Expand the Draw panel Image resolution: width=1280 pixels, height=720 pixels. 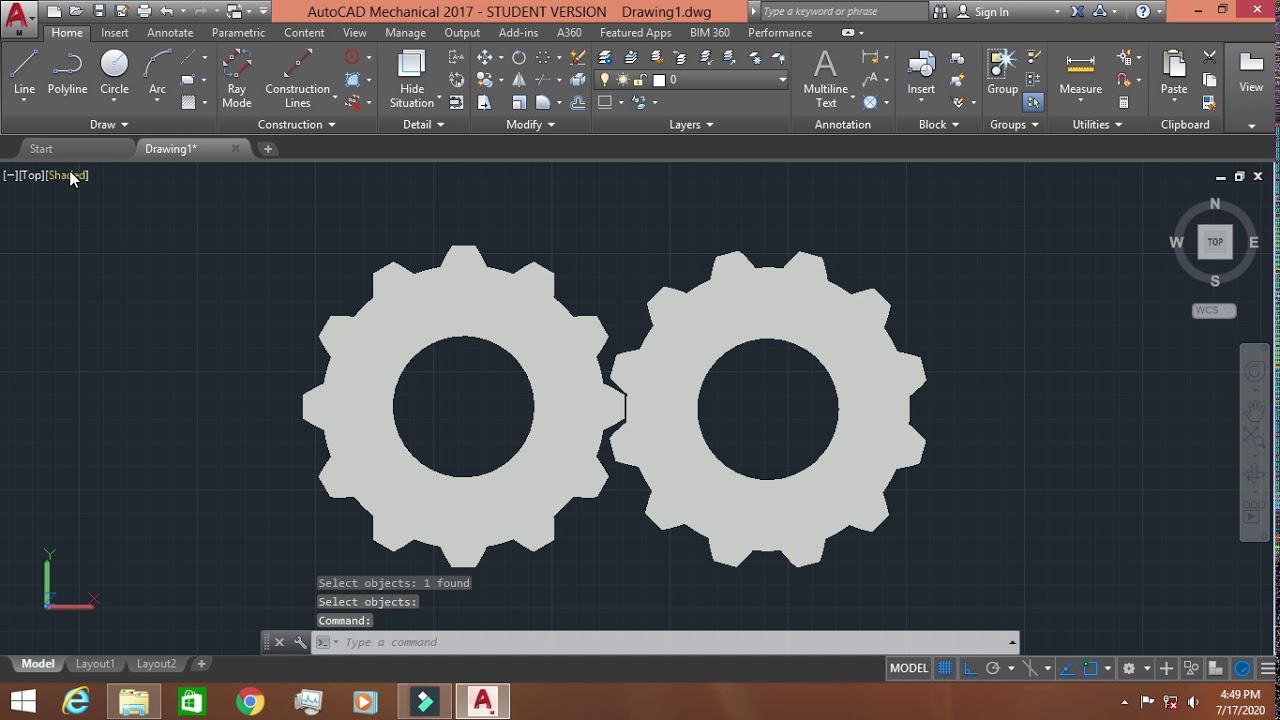(x=109, y=125)
